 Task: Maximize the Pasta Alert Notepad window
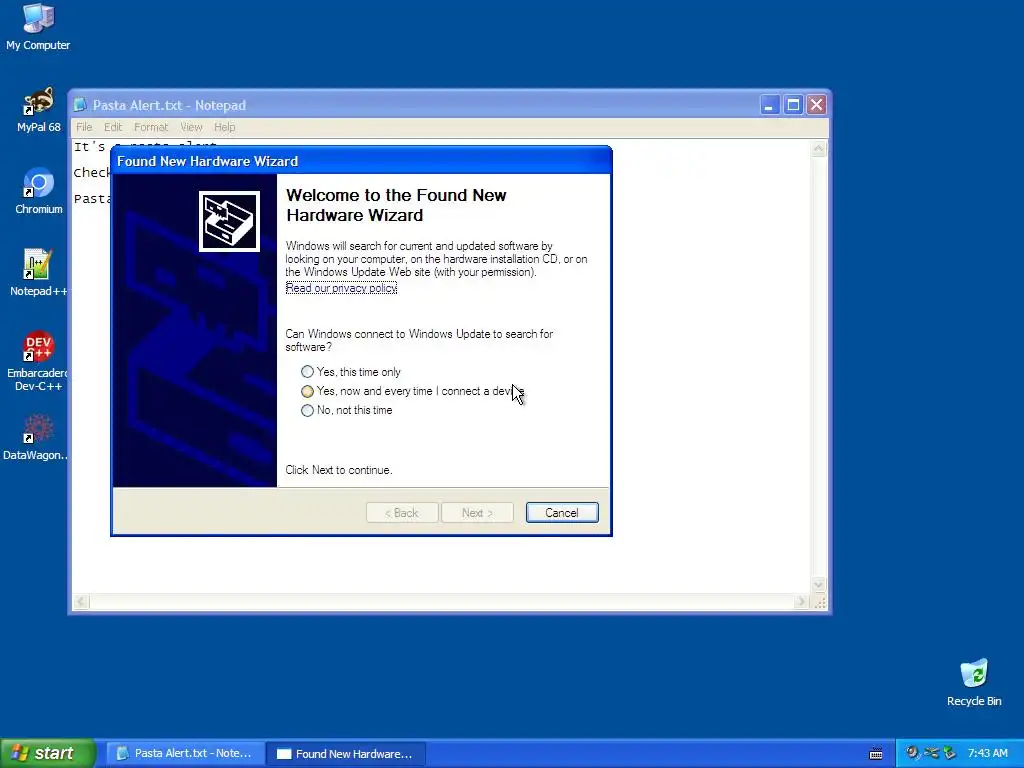(x=793, y=104)
